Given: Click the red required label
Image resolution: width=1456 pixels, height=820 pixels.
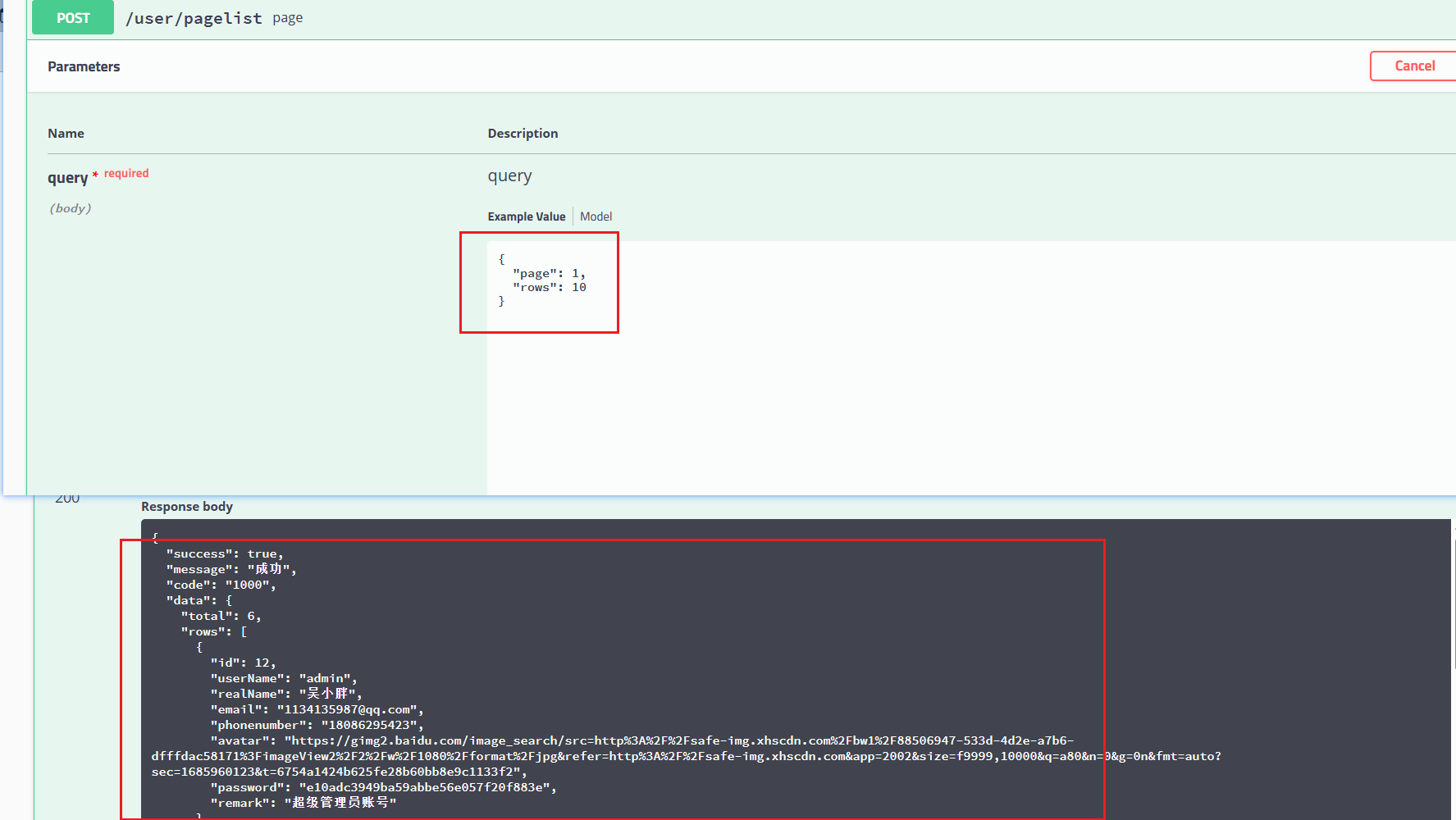Looking at the screenshot, I should coord(126,173).
